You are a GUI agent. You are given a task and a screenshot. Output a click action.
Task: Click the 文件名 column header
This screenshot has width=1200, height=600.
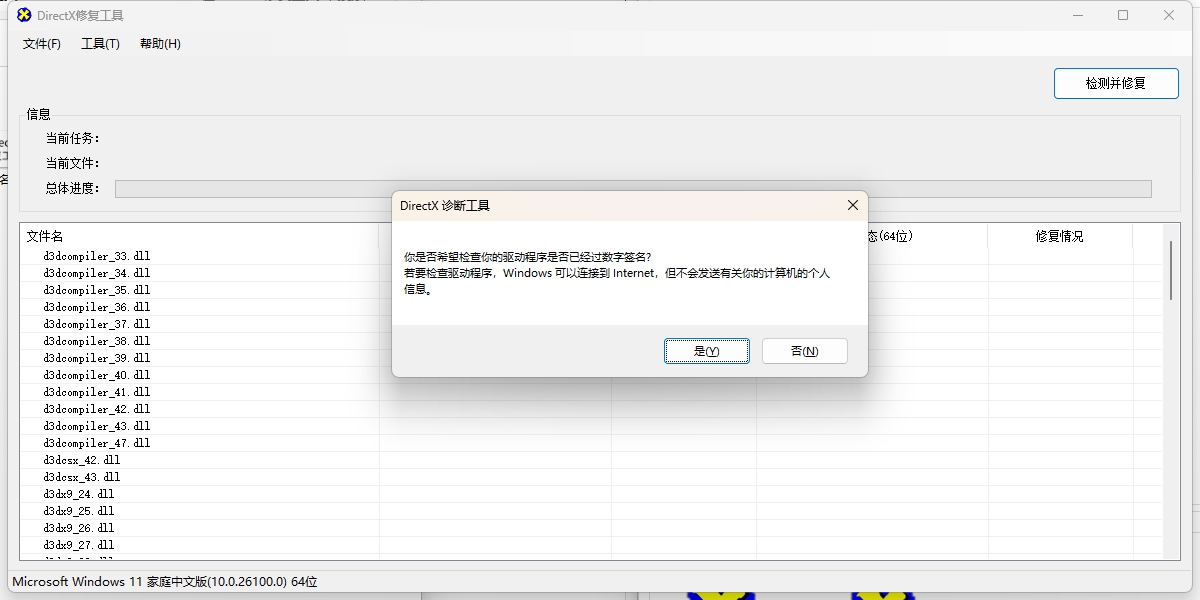click(45, 236)
